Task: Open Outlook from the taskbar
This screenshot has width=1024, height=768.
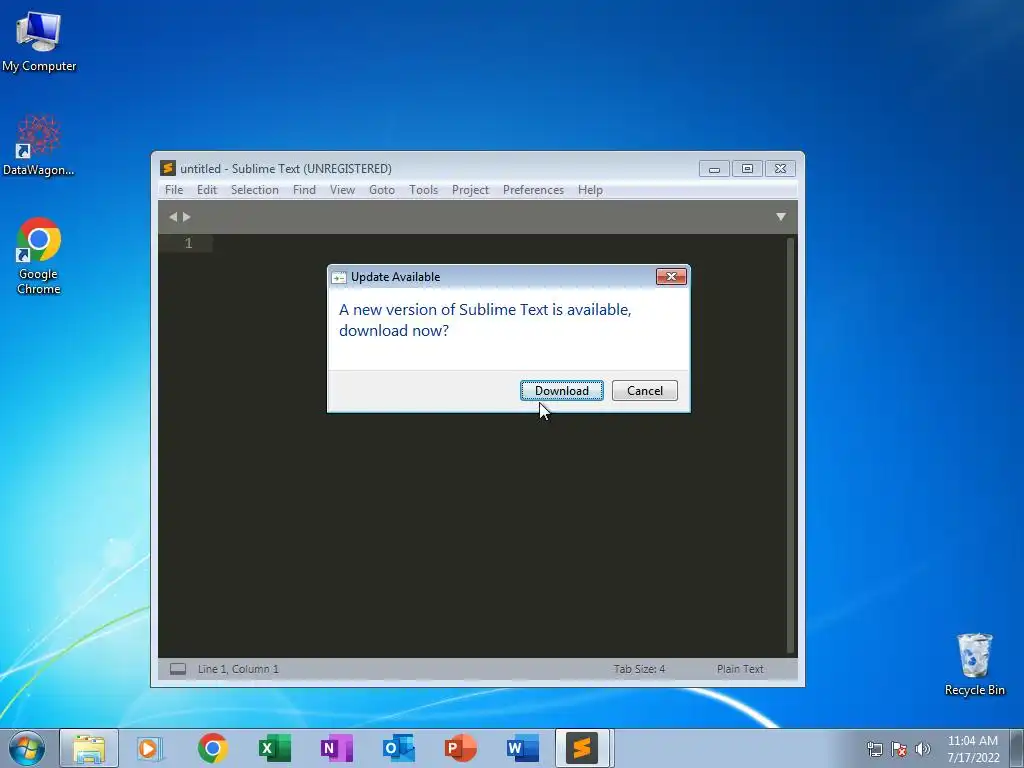Action: (398, 748)
